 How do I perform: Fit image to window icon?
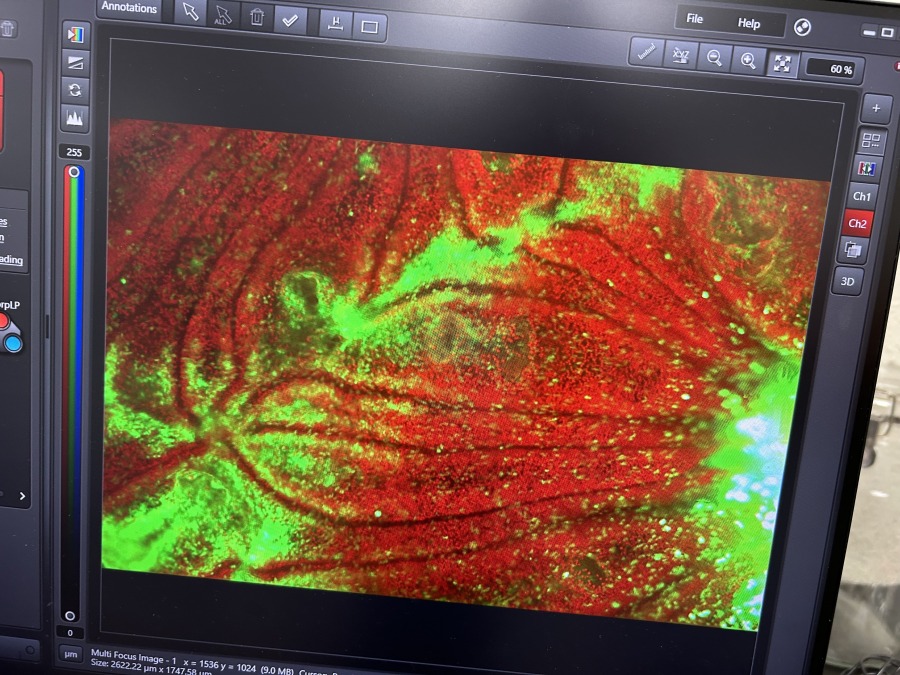[x=782, y=64]
